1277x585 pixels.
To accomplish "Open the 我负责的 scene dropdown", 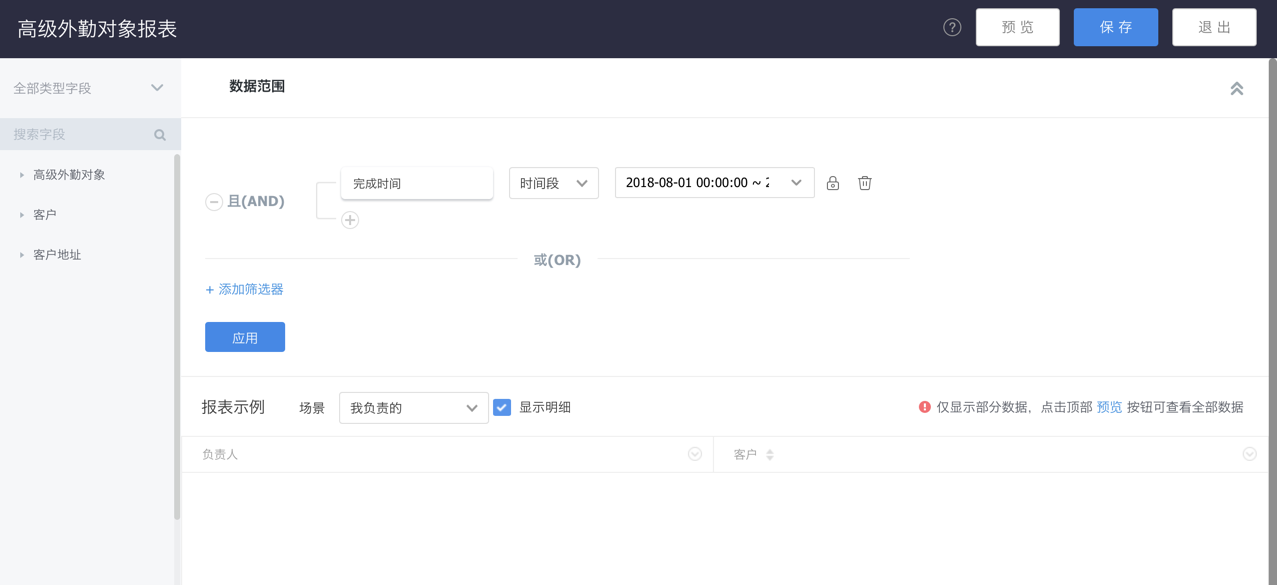I will [414, 408].
